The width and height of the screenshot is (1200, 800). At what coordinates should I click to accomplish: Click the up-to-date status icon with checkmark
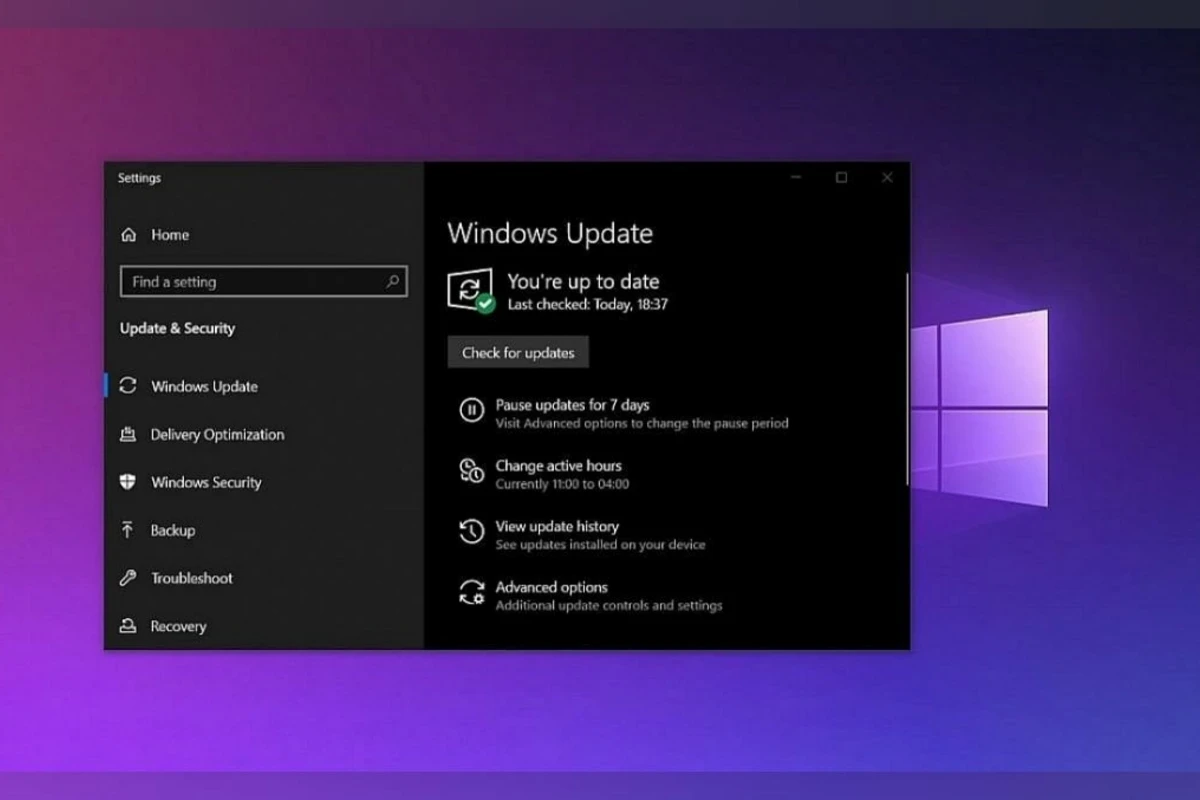point(471,291)
